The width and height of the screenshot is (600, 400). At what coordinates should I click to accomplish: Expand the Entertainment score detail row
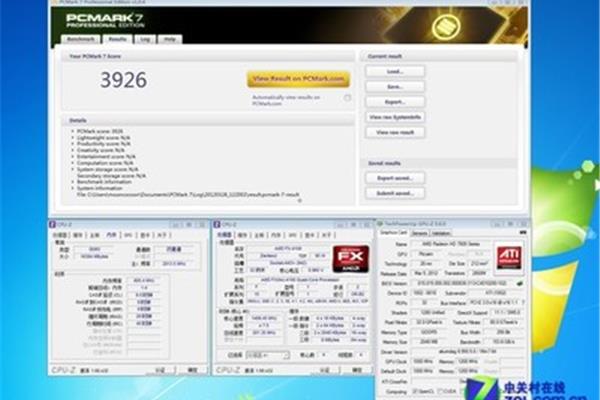click(72, 157)
